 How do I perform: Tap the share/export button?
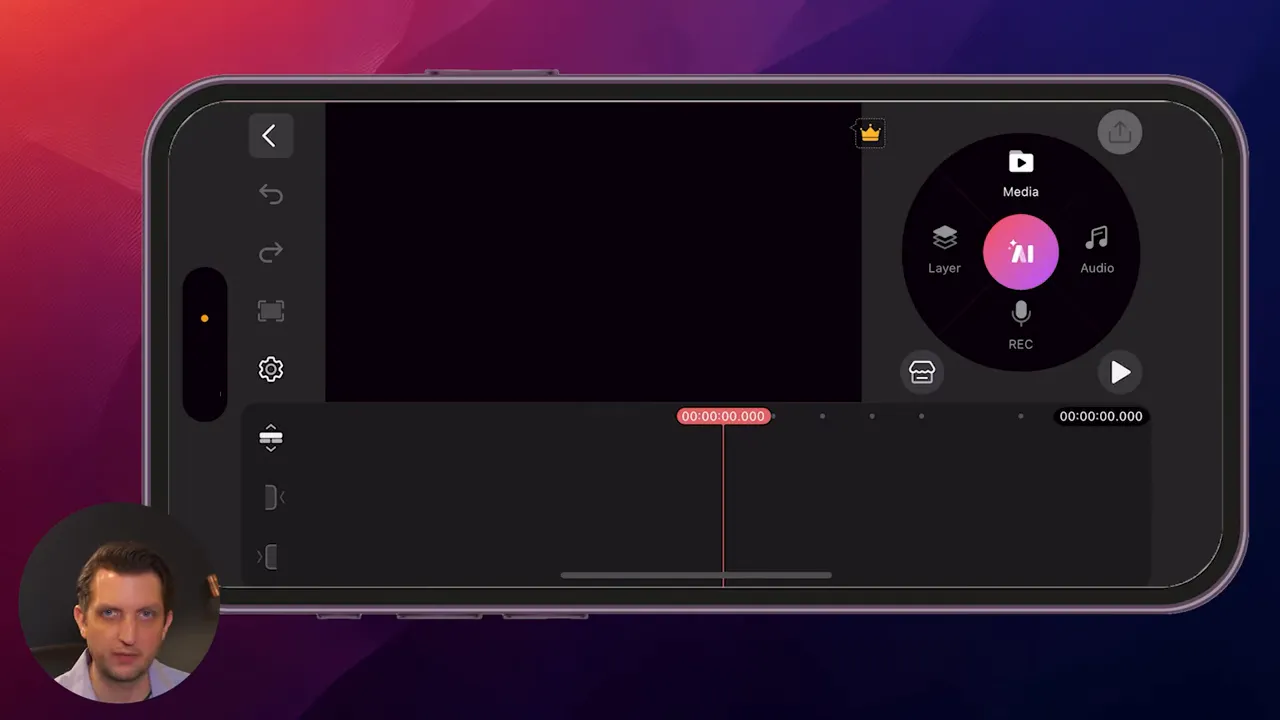(x=1120, y=131)
